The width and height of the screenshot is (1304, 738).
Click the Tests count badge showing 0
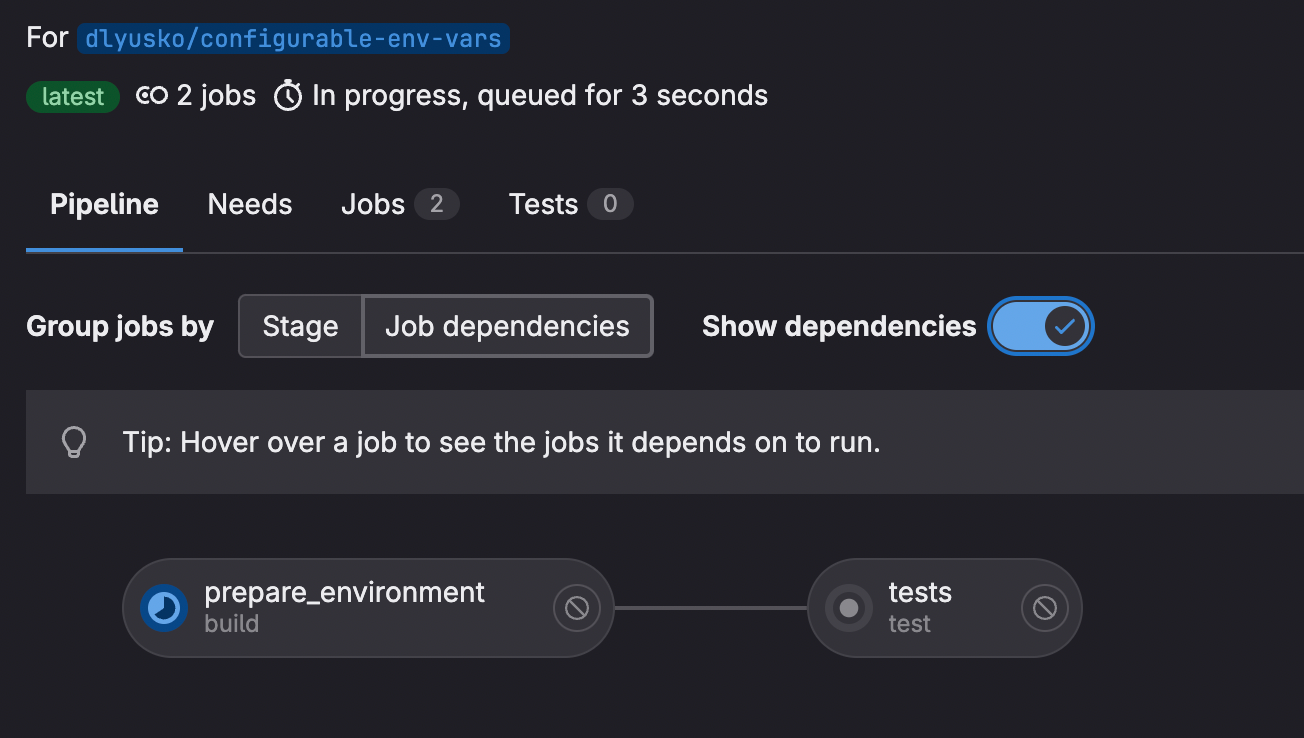pos(610,205)
